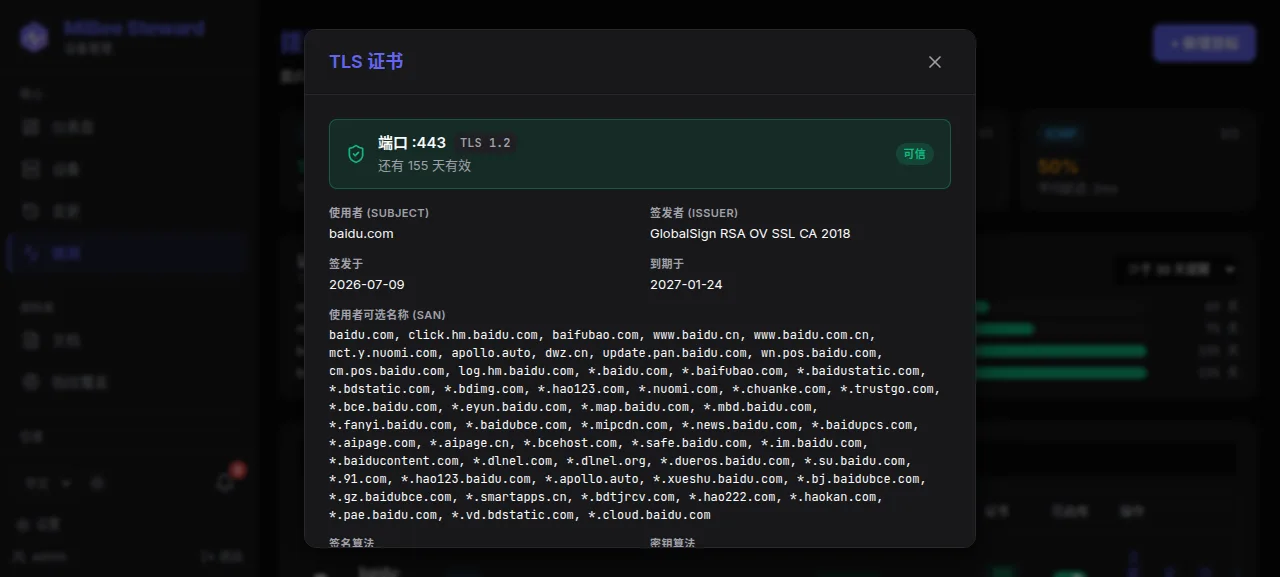Click SAN entry *.news.baidu.com
Screen dimensions: 1280x577
pyautogui.click(x=739, y=425)
